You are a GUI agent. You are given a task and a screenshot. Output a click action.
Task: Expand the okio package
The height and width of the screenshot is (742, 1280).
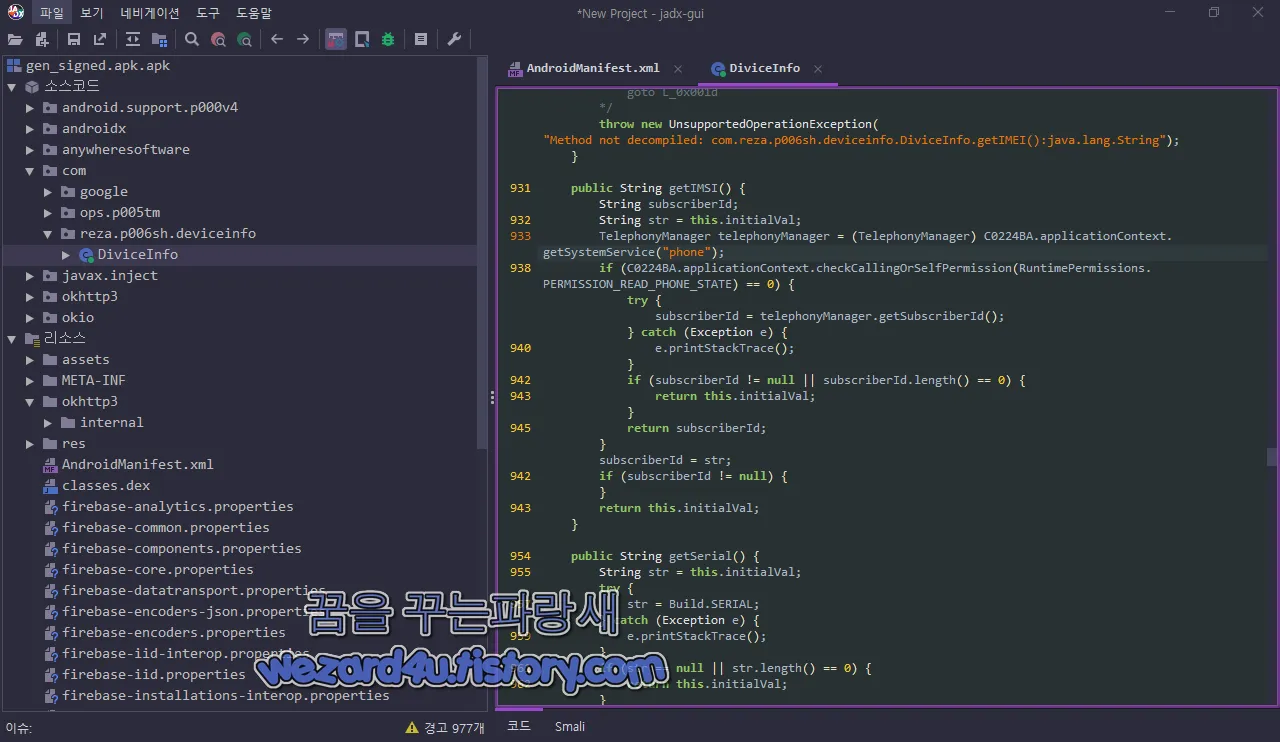point(30,318)
